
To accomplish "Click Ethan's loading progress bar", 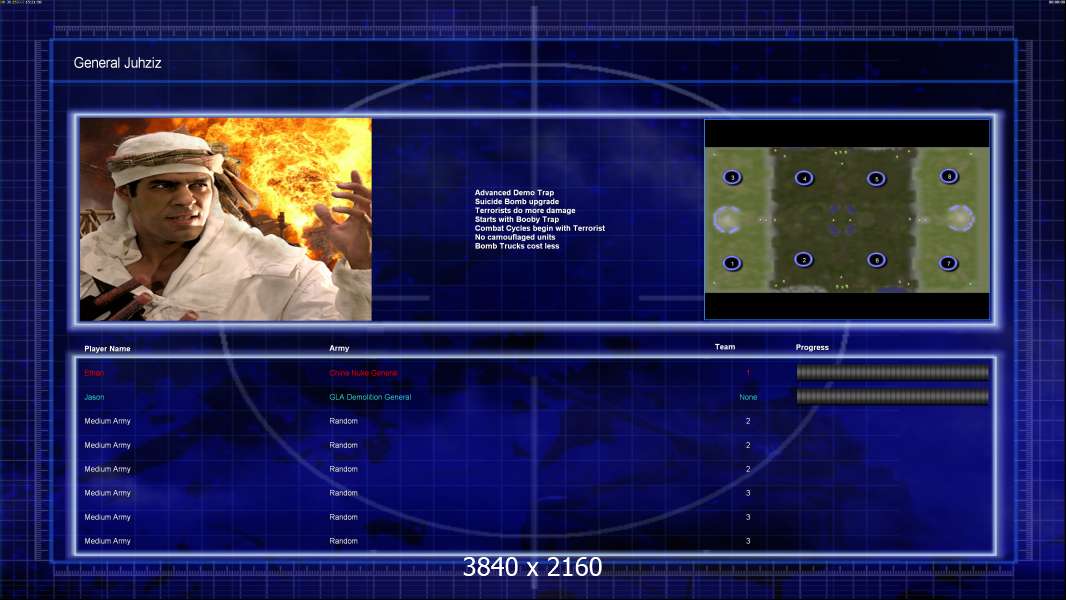I will tap(893, 372).
